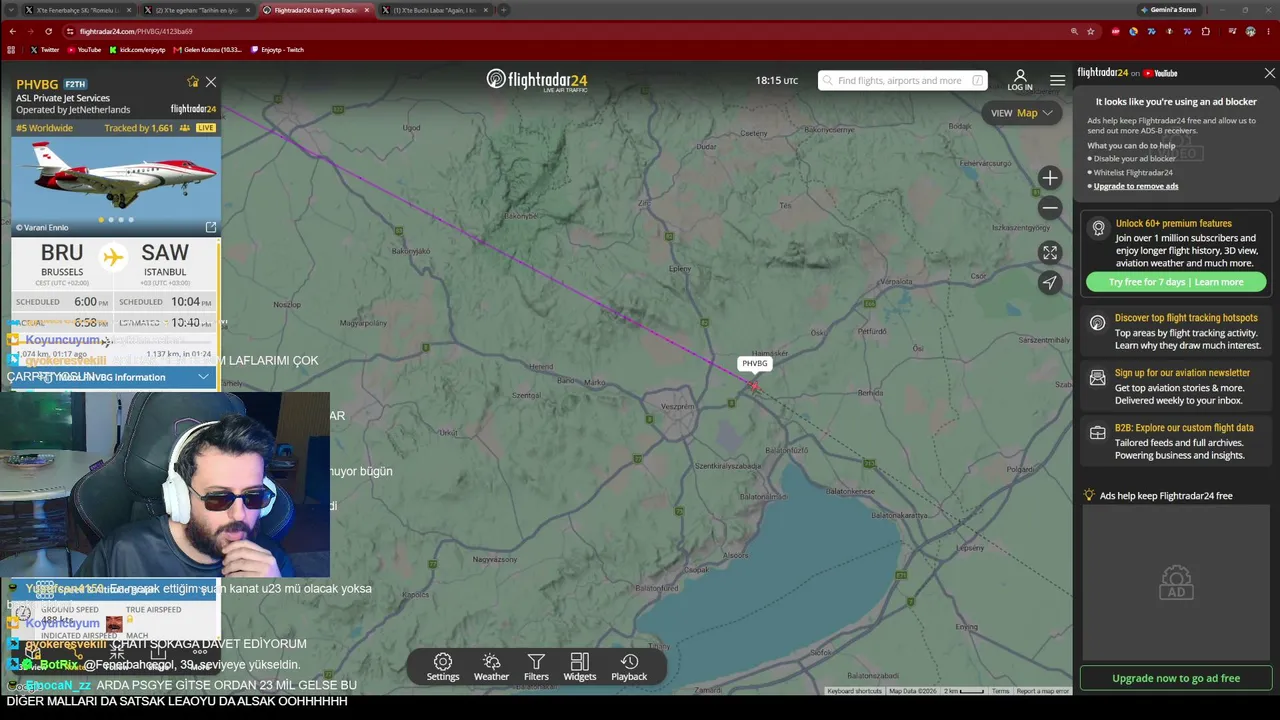Click Upgrade now to go ad free
This screenshot has width=1280, height=720.
pos(1176,678)
